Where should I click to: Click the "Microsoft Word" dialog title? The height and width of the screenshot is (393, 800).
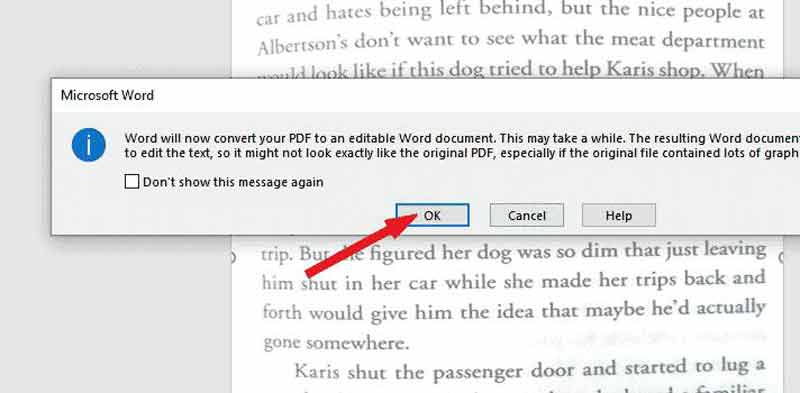tap(107, 95)
